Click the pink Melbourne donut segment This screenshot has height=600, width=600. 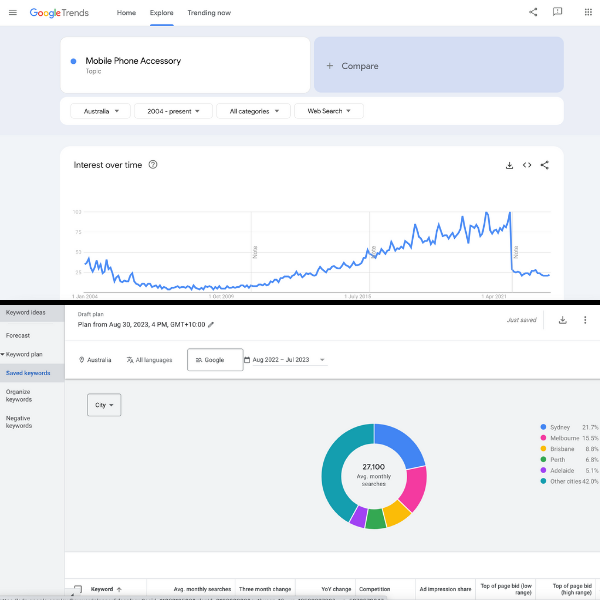click(x=414, y=489)
